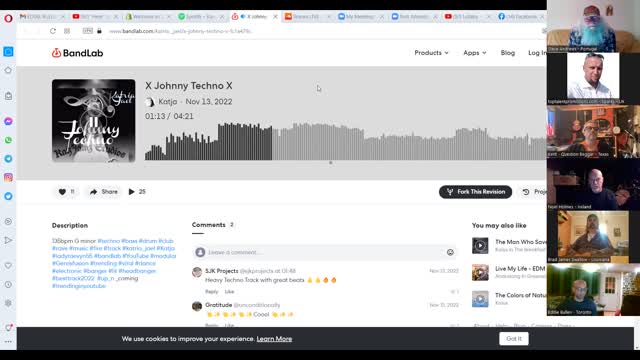
Task: Share this track
Action: (104, 192)
